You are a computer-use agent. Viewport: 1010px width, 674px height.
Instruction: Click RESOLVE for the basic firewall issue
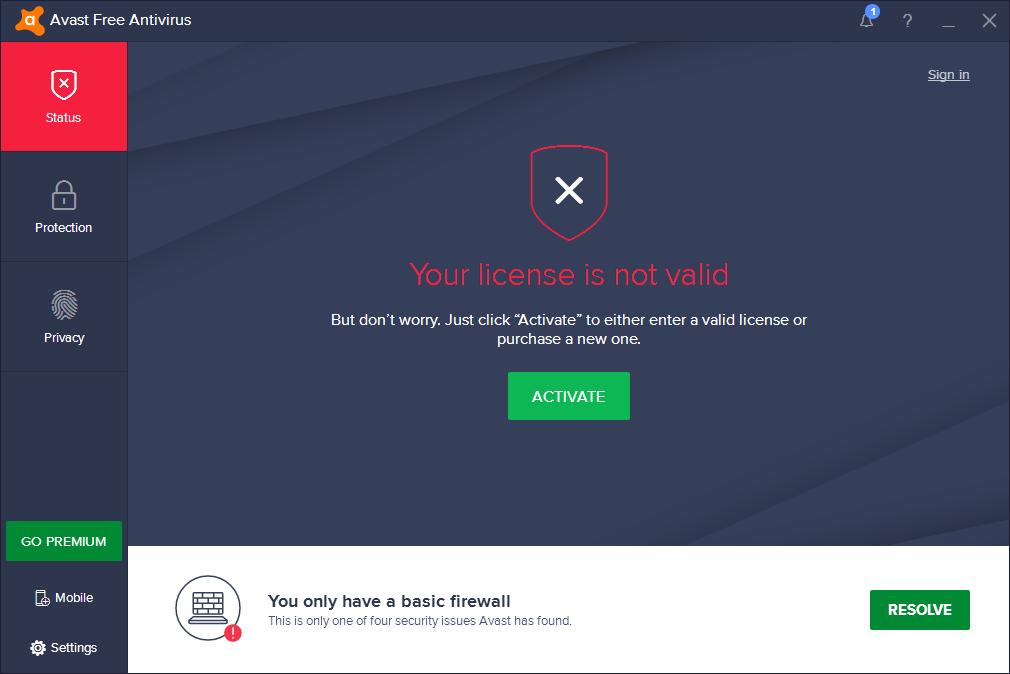[919, 610]
